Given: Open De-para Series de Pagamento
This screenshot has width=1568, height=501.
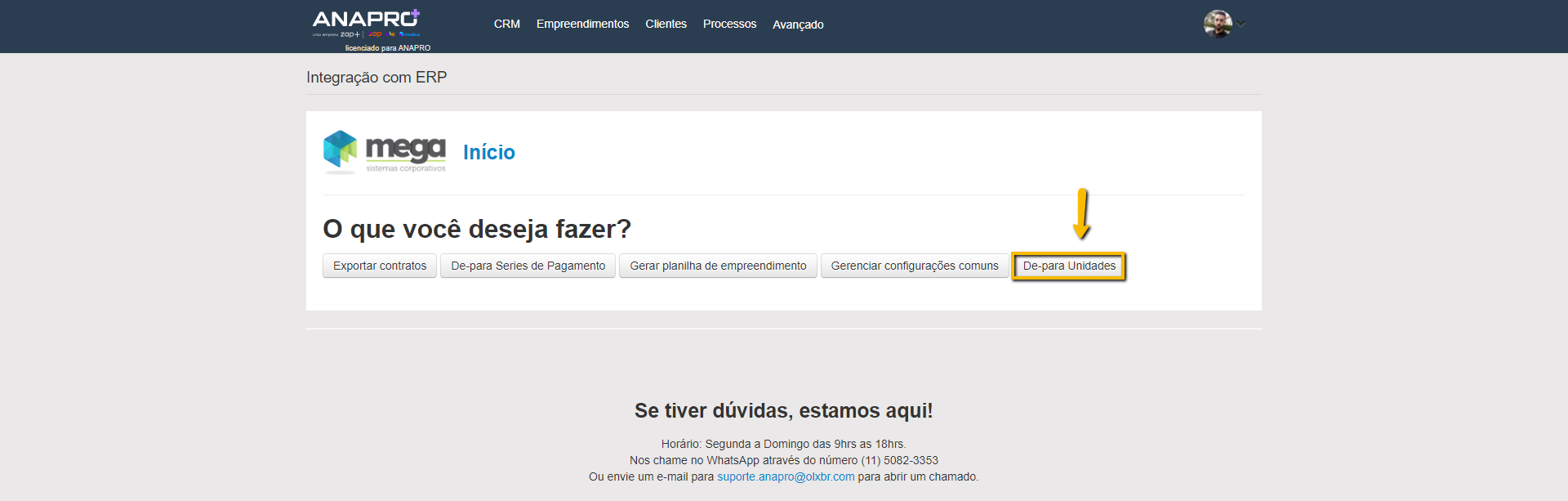Looking at the screenshot, I should click(528, 266).
